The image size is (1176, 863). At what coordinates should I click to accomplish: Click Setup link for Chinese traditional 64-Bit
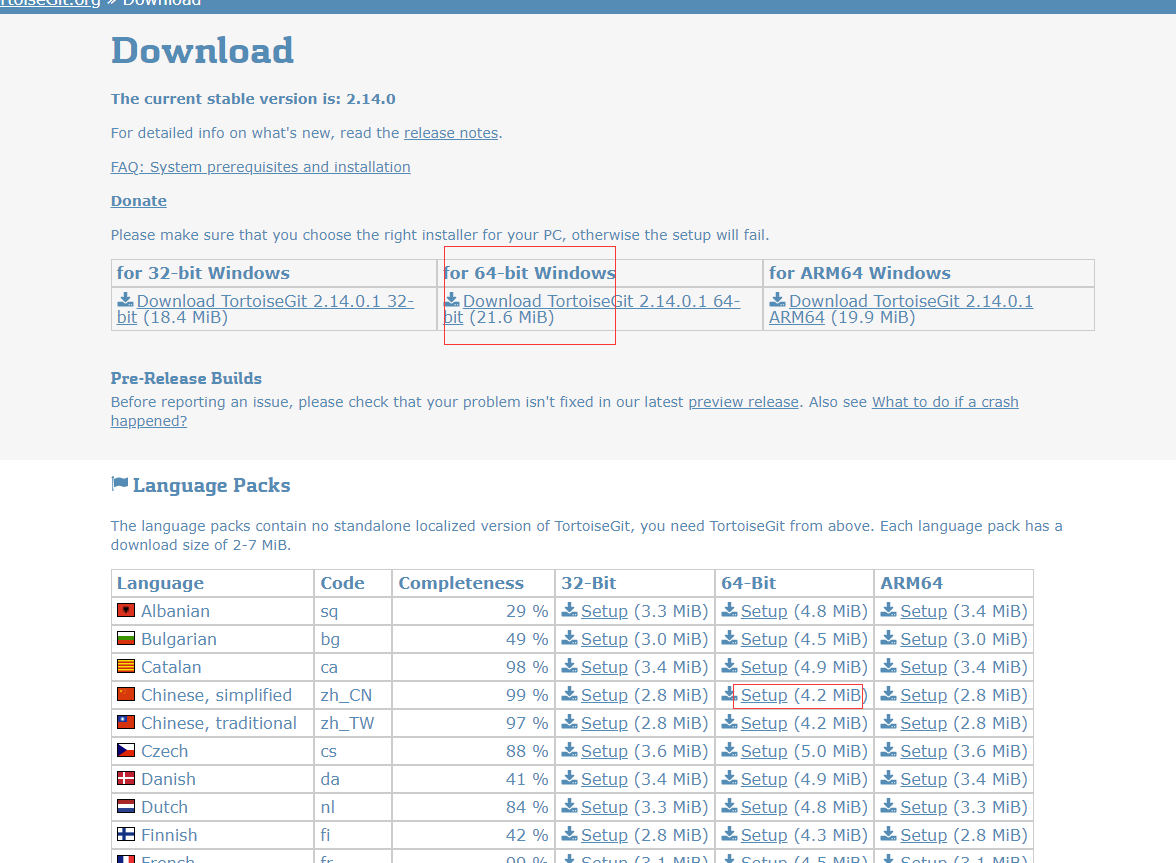click(x=764, y=723)
